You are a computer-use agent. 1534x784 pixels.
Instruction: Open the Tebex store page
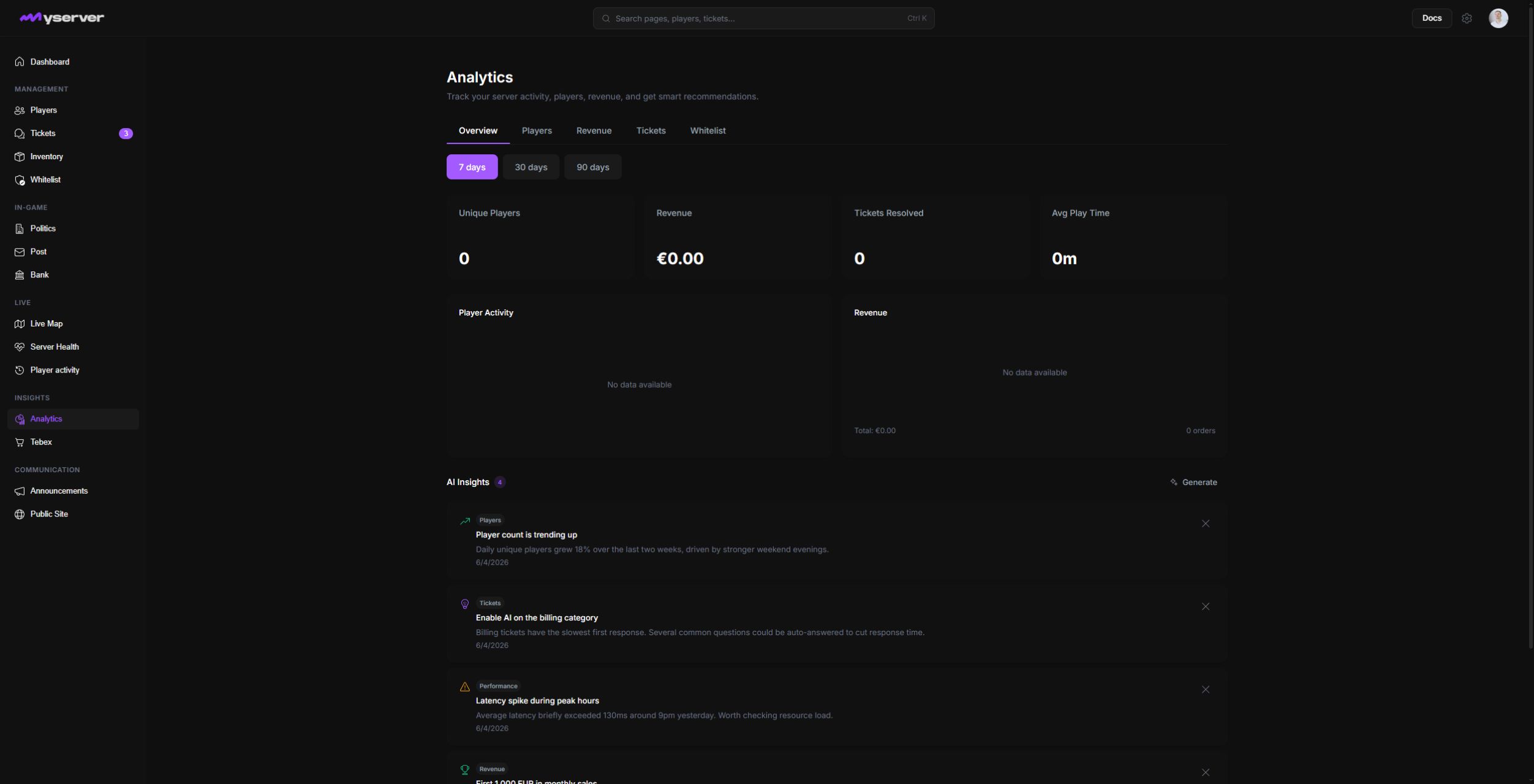pos(73,442)
